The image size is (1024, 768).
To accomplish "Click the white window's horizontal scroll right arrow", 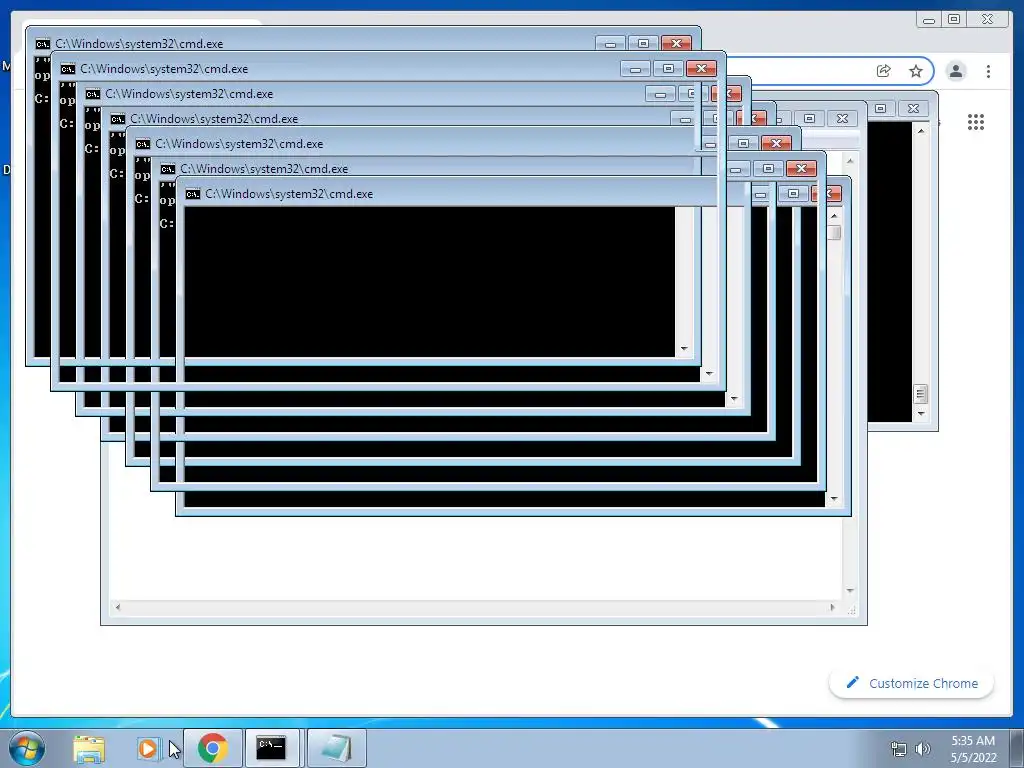I will [x=832, y=607].
